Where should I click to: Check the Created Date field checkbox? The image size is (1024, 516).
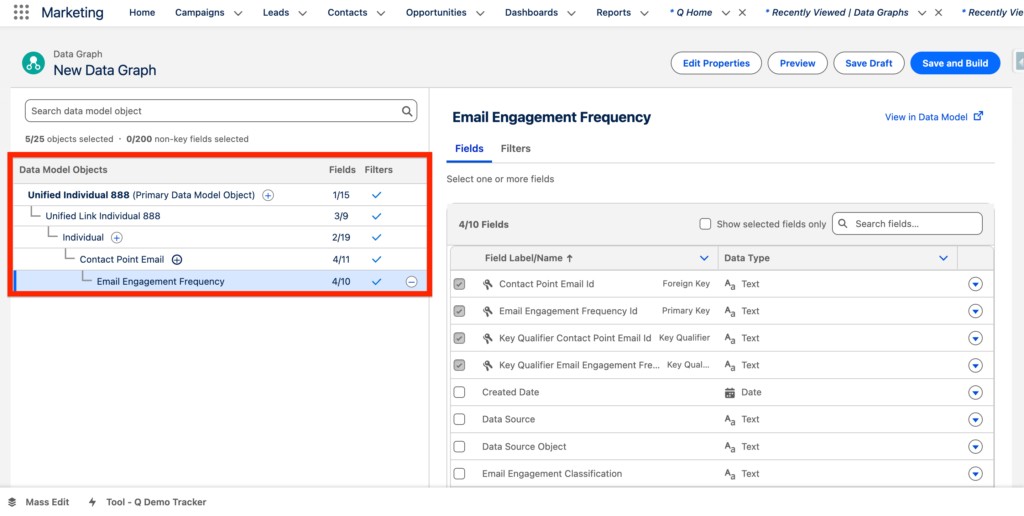[459, 393]
